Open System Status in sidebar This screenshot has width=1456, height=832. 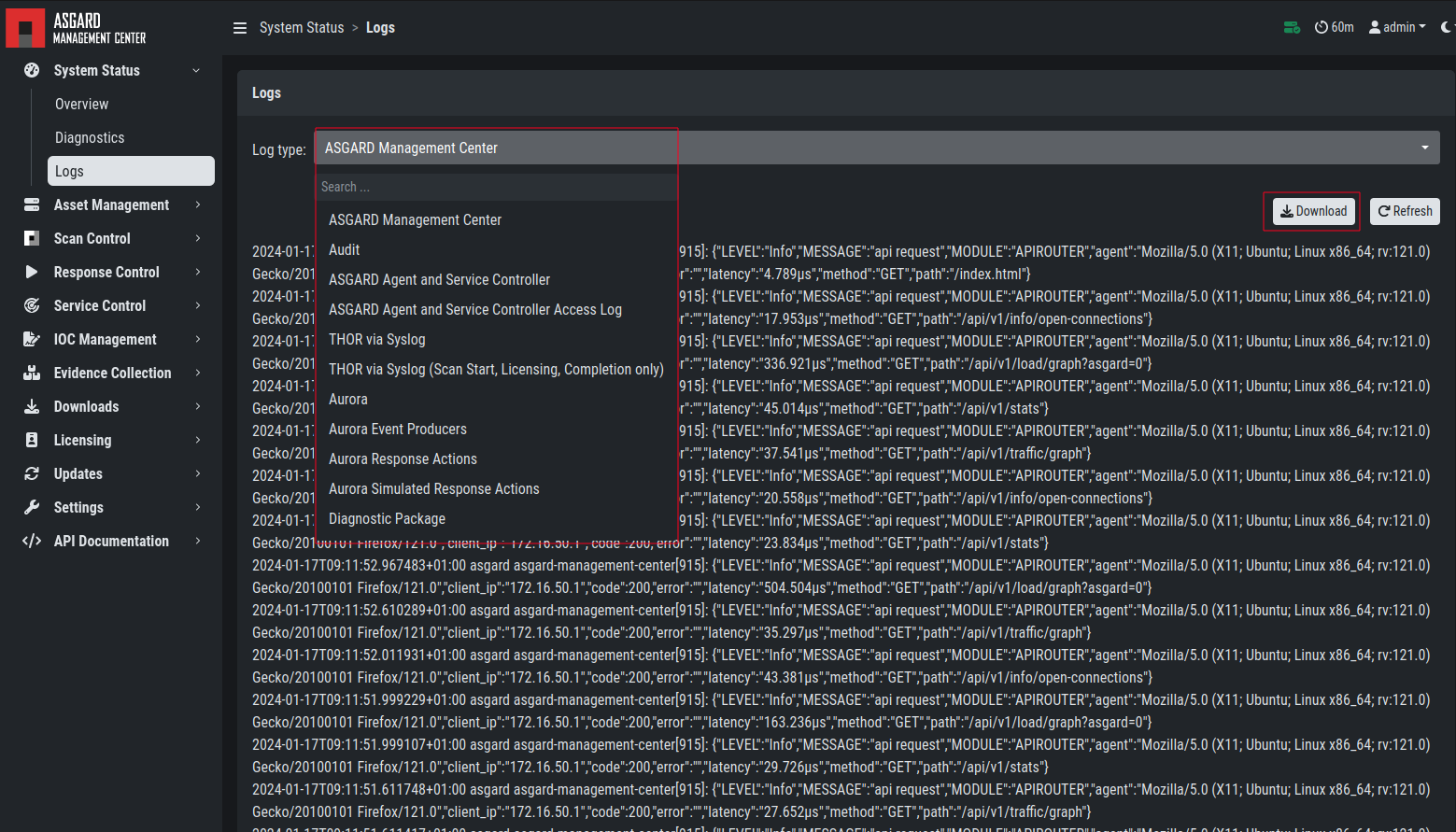(96, 70)
